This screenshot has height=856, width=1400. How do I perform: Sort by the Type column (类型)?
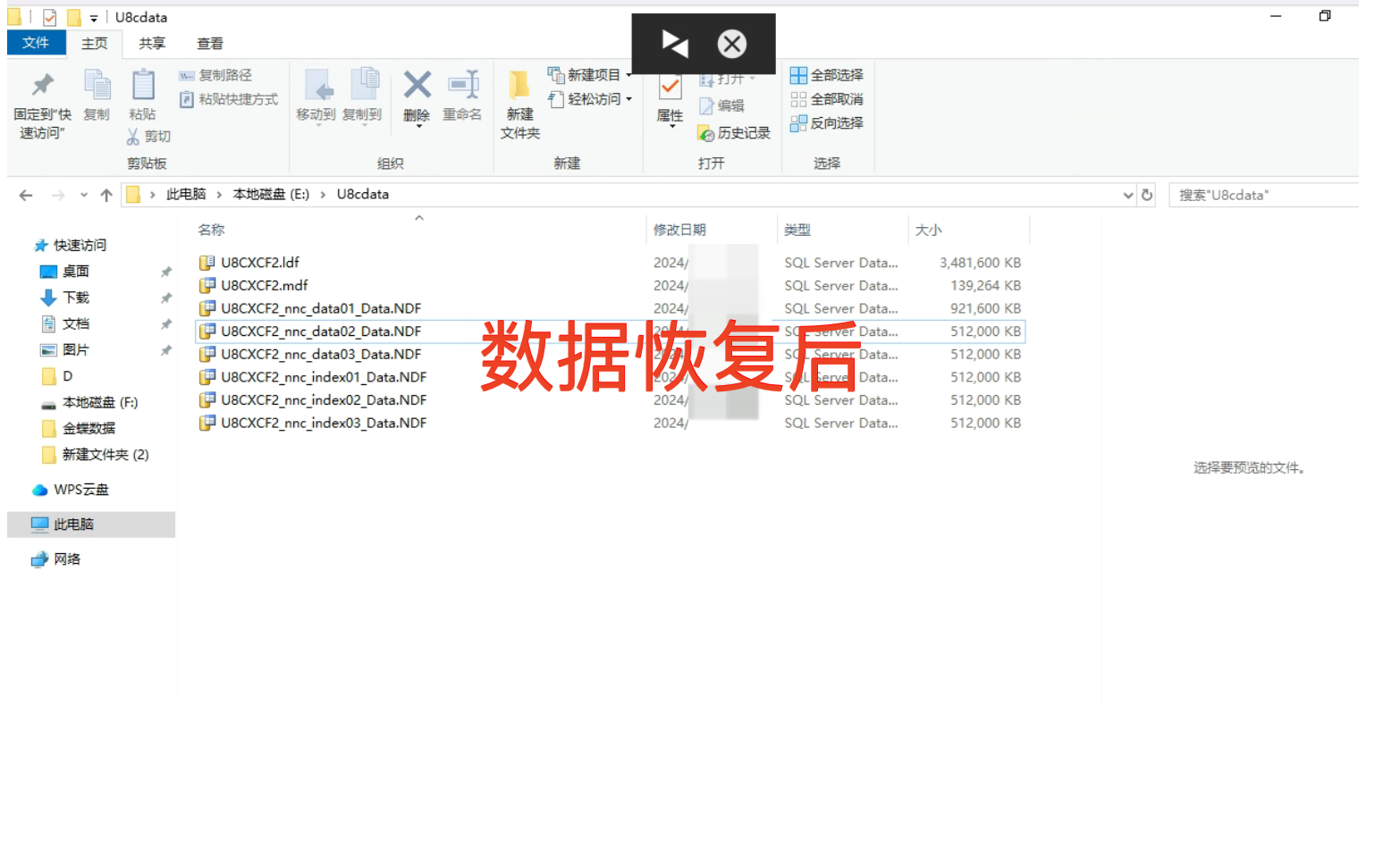click(797, 230)
